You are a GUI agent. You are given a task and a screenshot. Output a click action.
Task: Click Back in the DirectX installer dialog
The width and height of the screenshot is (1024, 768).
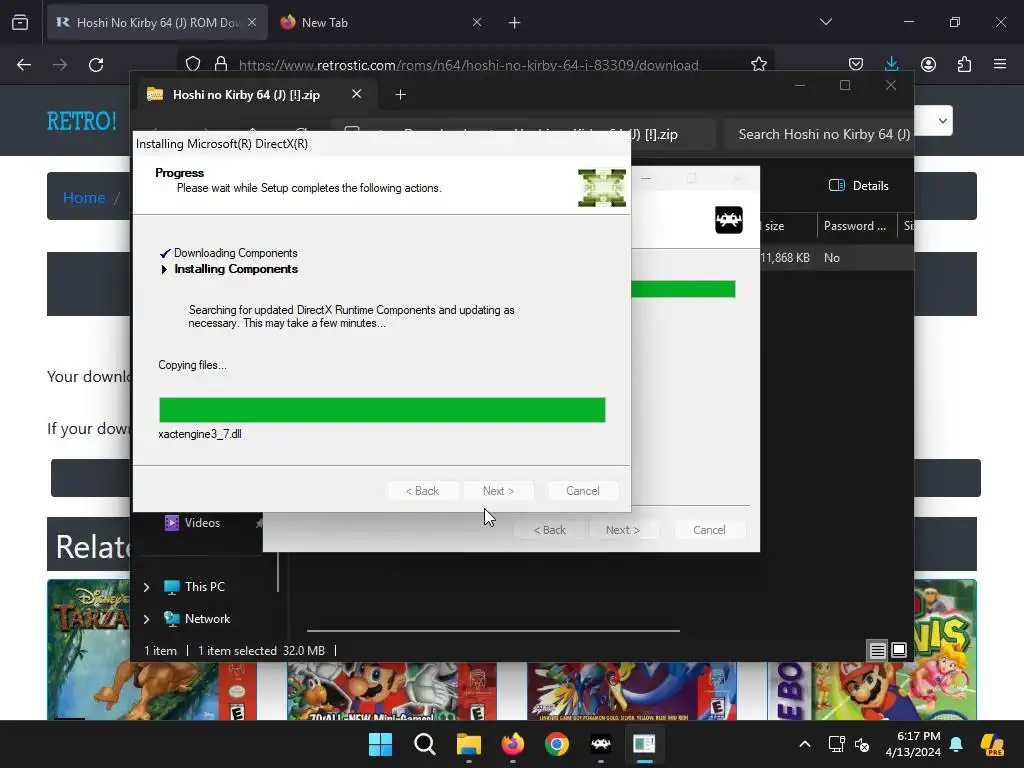[x=422, y=490]
